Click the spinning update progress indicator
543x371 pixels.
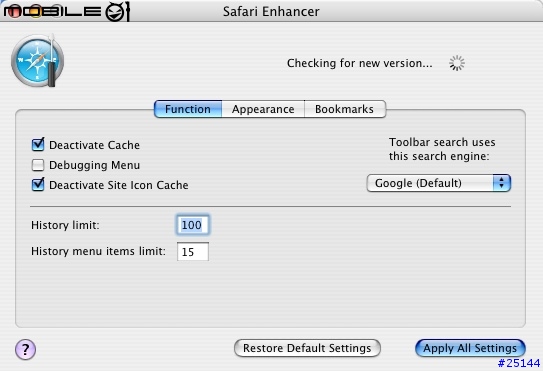457,63
